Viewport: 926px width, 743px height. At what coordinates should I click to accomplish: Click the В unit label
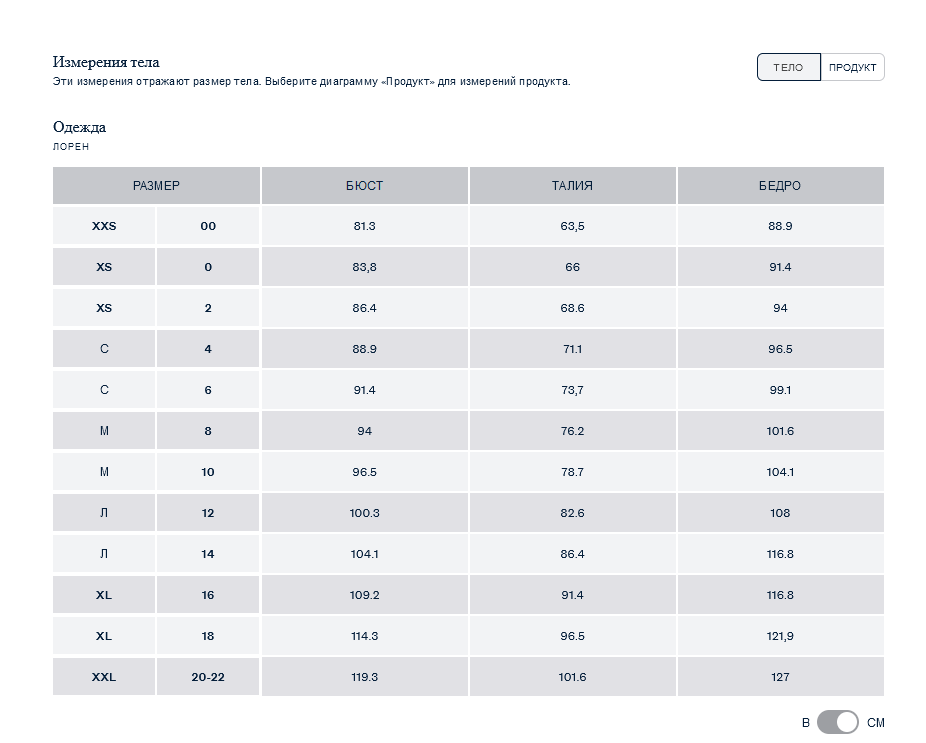(x=805, y=722)
